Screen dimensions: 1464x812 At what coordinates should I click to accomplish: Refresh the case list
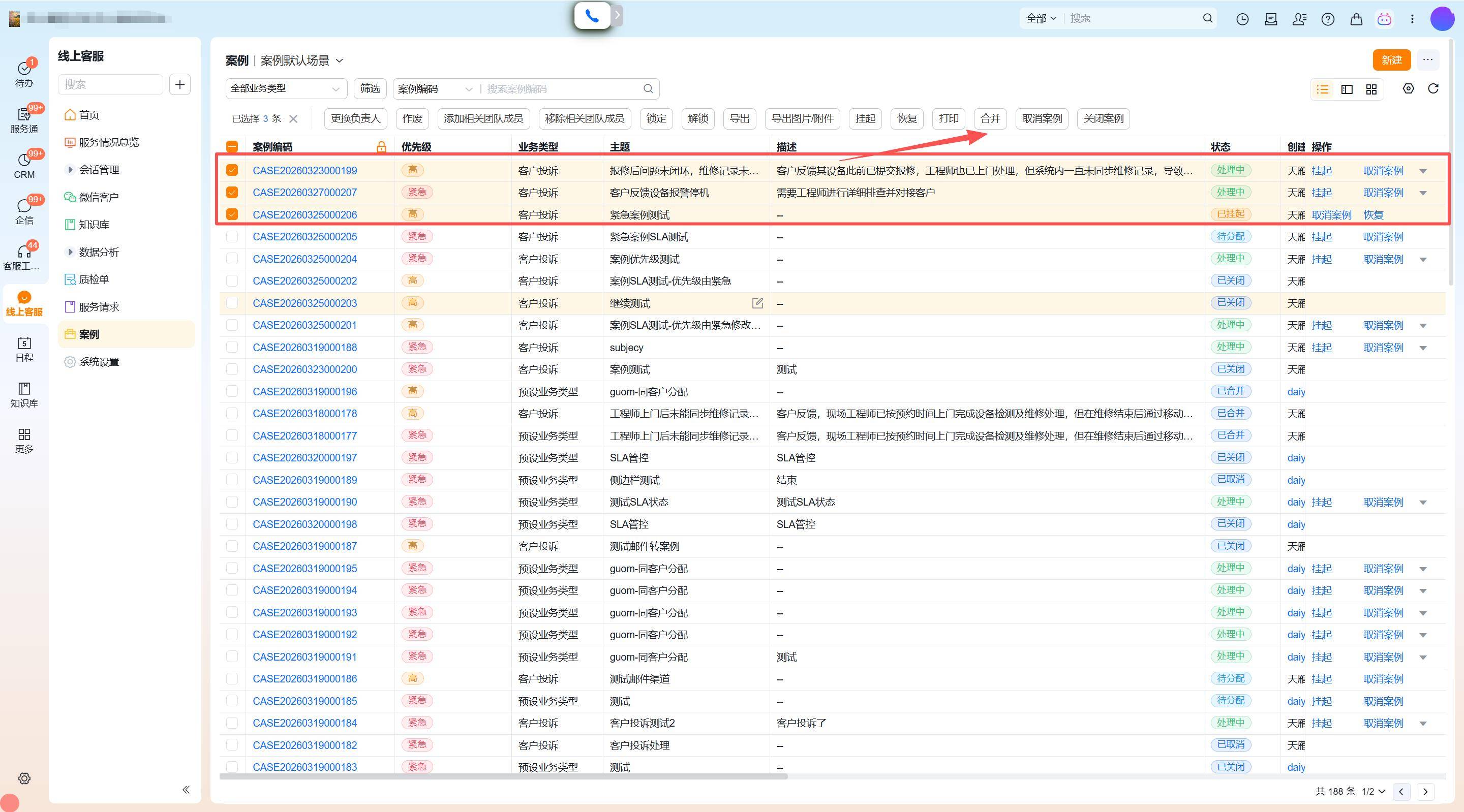[1433, 88]
